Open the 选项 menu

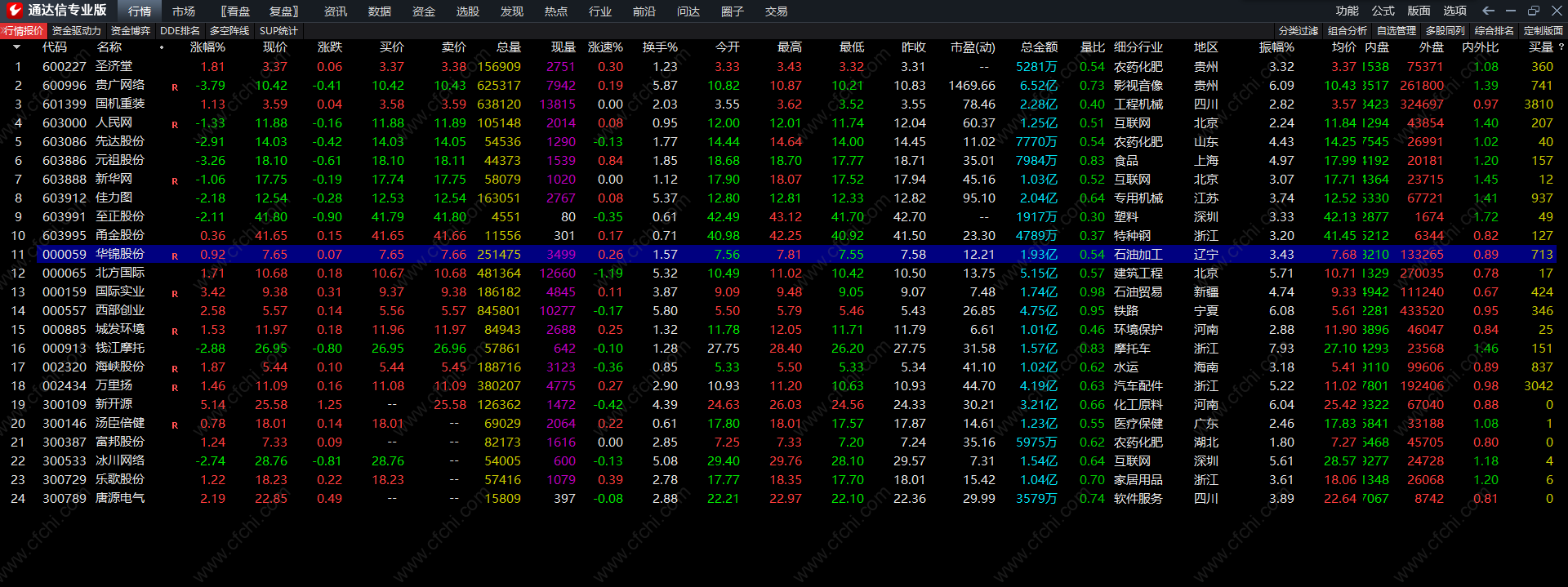[x=1455, y=11]
